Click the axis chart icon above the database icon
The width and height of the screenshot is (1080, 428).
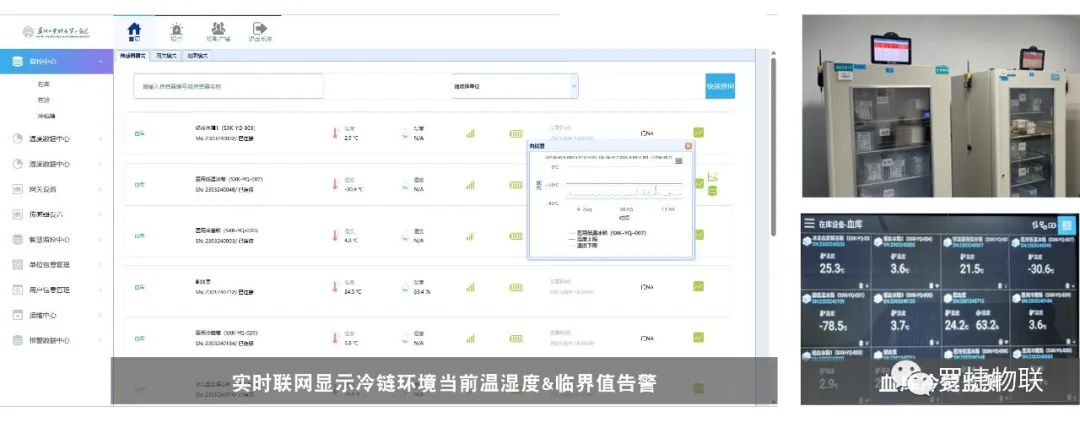coord(712,177)
